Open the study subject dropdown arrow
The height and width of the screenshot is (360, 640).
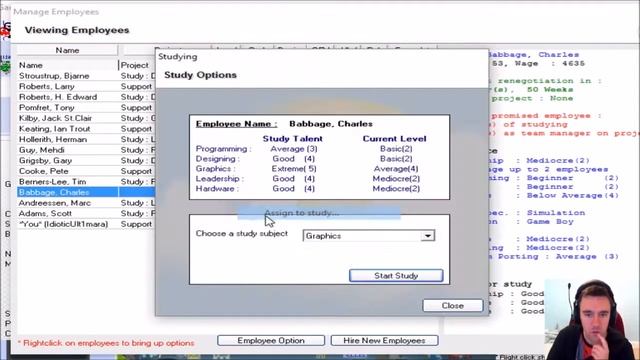tap(427, 236)
